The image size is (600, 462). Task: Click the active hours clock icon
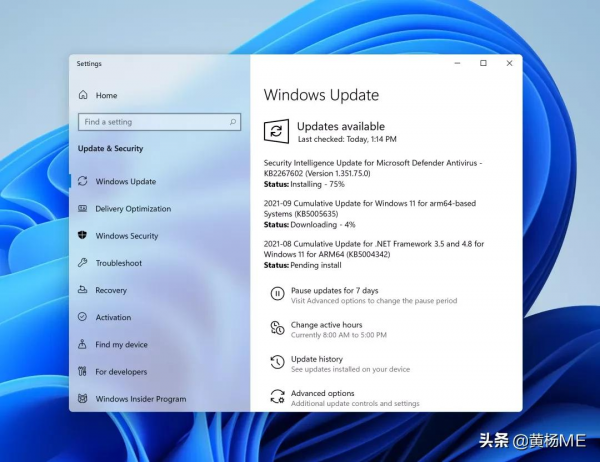pyautogui.click(x=277, y=328)
